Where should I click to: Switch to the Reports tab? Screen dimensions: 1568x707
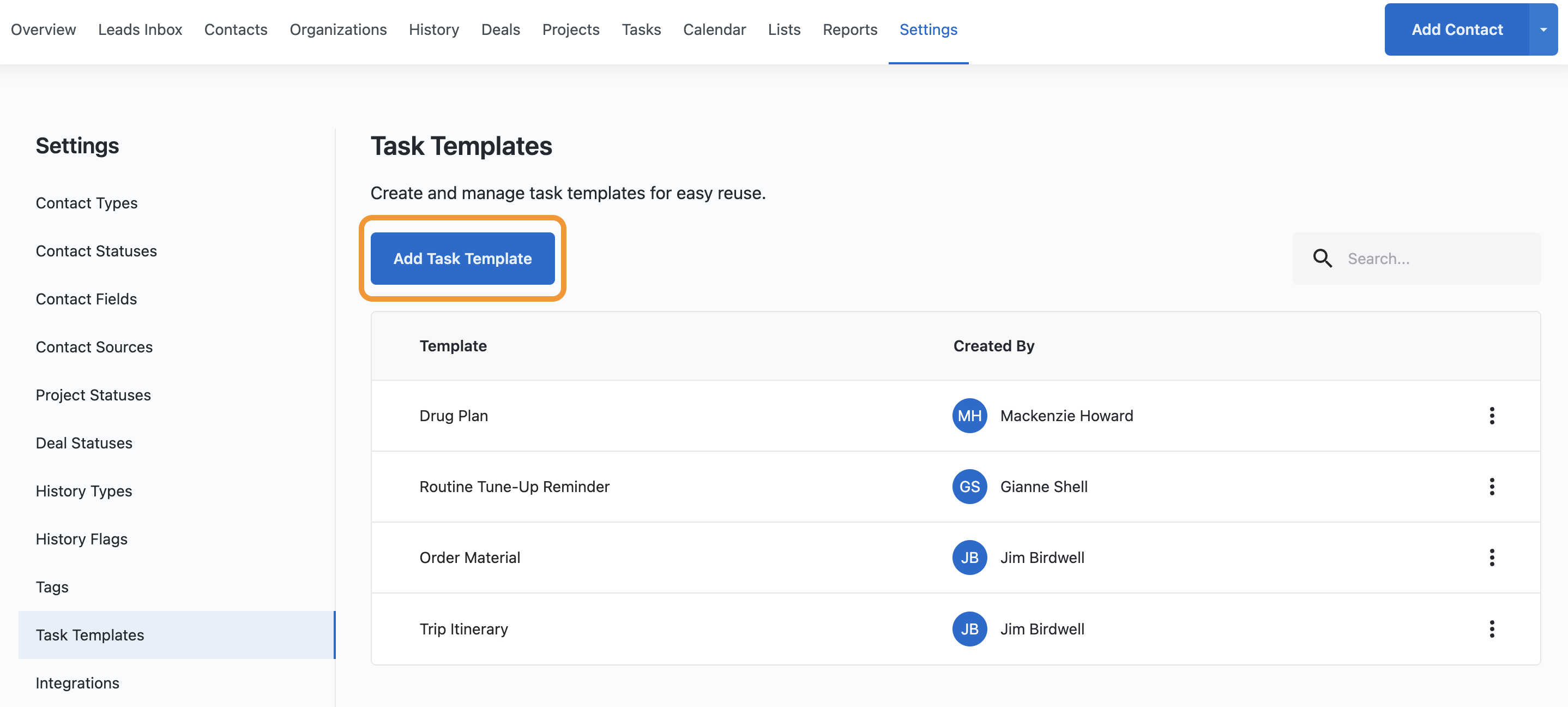[850, 29]
